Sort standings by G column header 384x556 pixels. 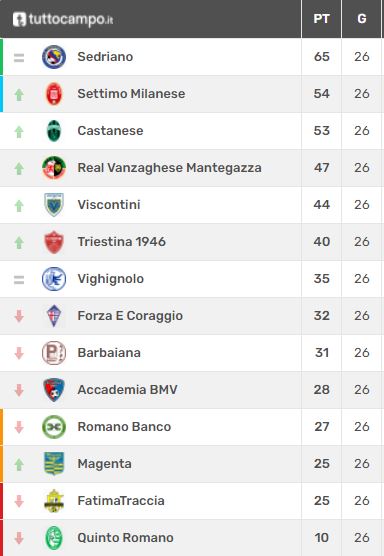tap(362, 19)
